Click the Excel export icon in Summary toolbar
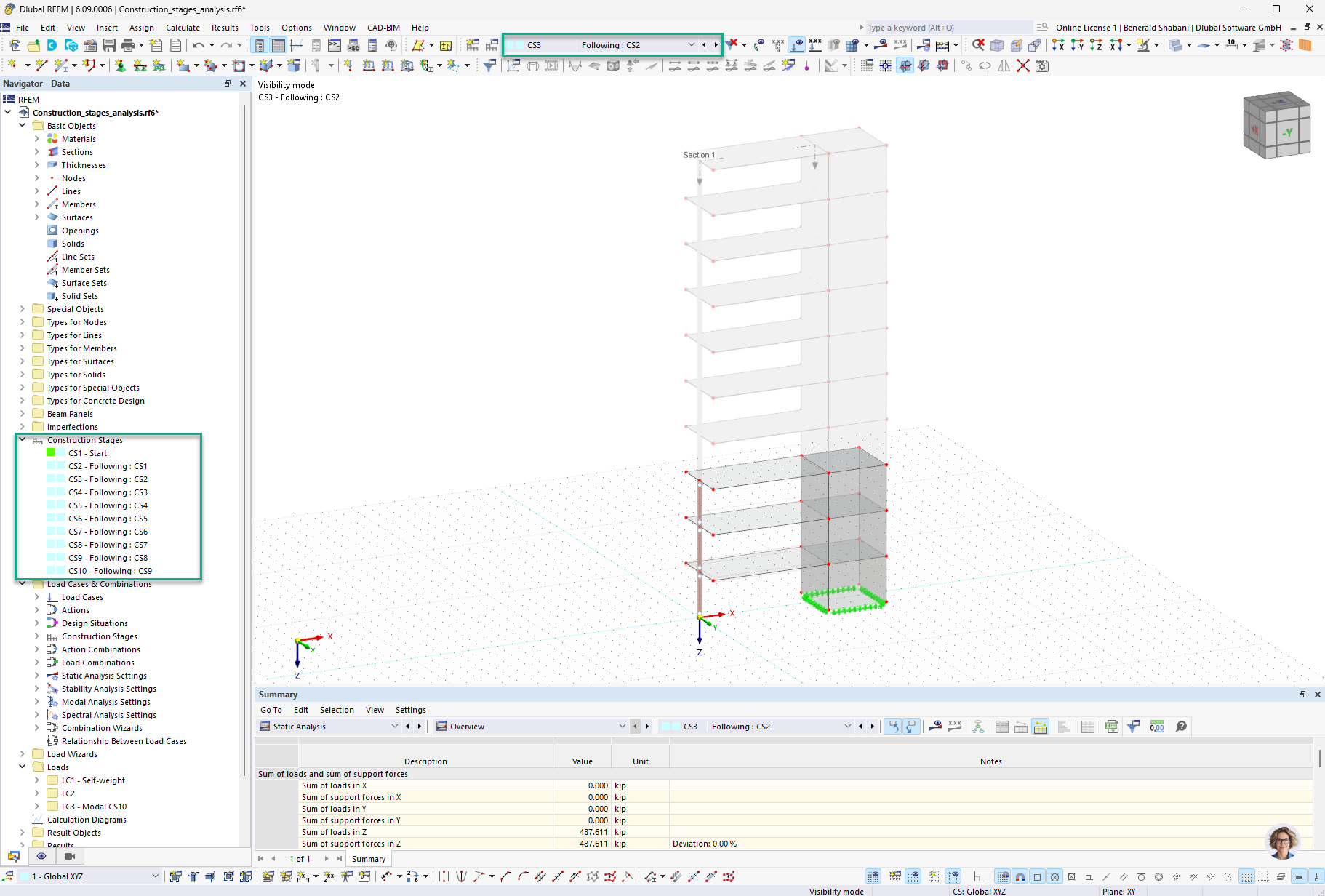Screen dimensions: 1325x896 coord(1111,726)
